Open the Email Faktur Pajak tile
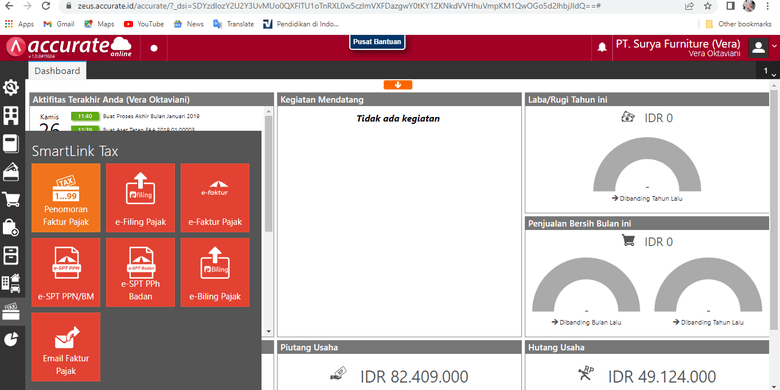 (x=66, y=347)
